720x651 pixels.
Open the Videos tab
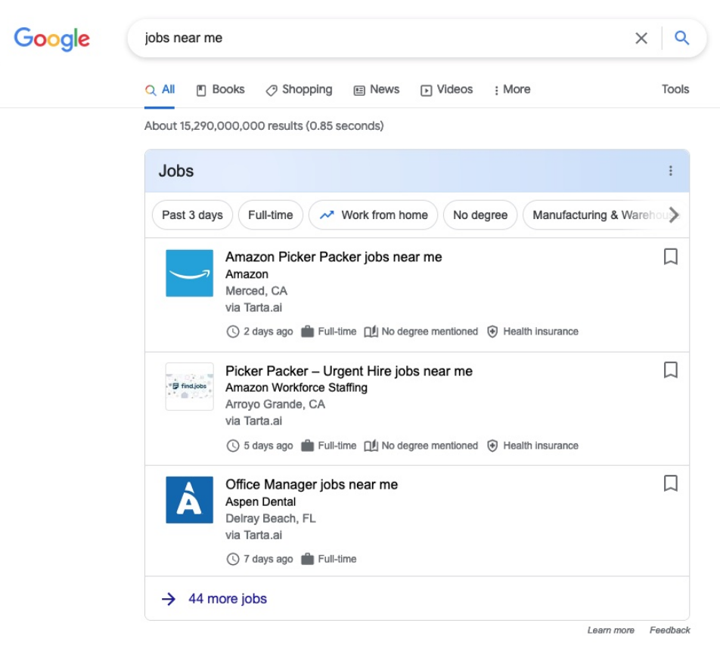446,90
